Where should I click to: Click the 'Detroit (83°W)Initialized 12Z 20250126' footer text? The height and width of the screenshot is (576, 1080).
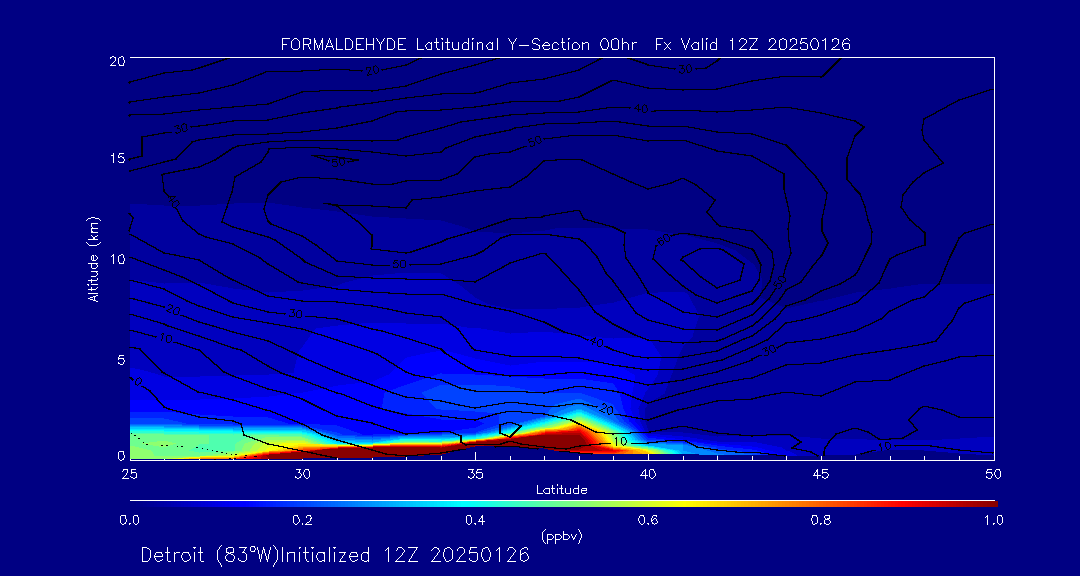point(335,555)
